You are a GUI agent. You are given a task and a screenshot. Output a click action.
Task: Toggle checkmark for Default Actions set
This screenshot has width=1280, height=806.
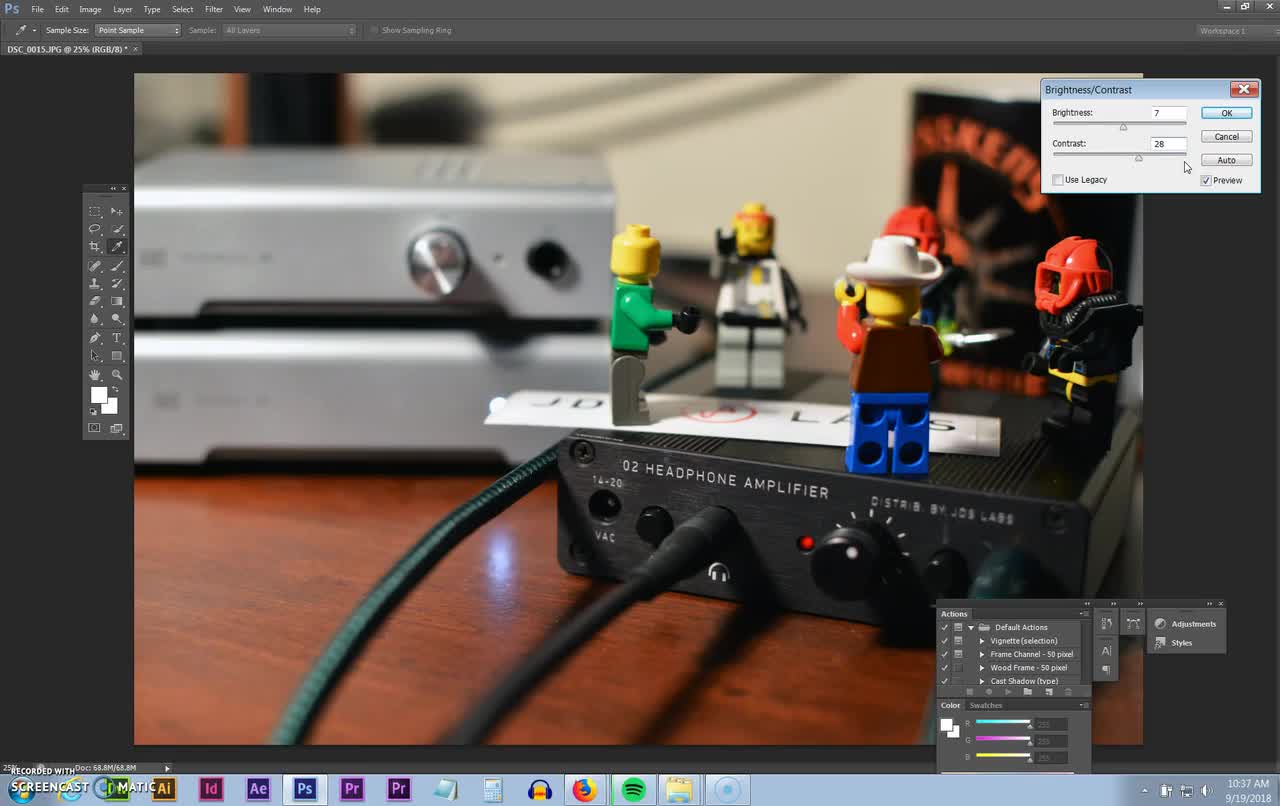[945, 627]
